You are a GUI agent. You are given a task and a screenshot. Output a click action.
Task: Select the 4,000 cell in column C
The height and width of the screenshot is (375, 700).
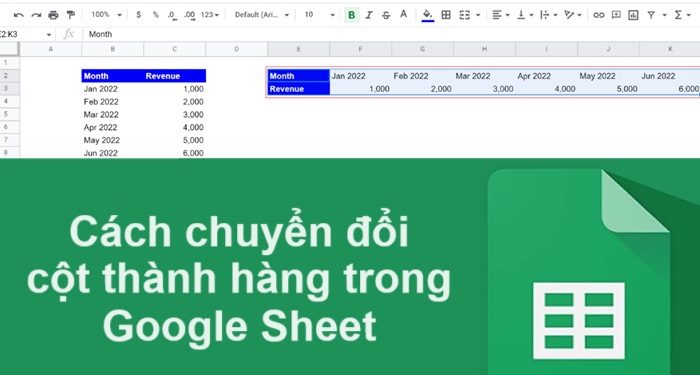pyautogui.click(x=175, y=127)
